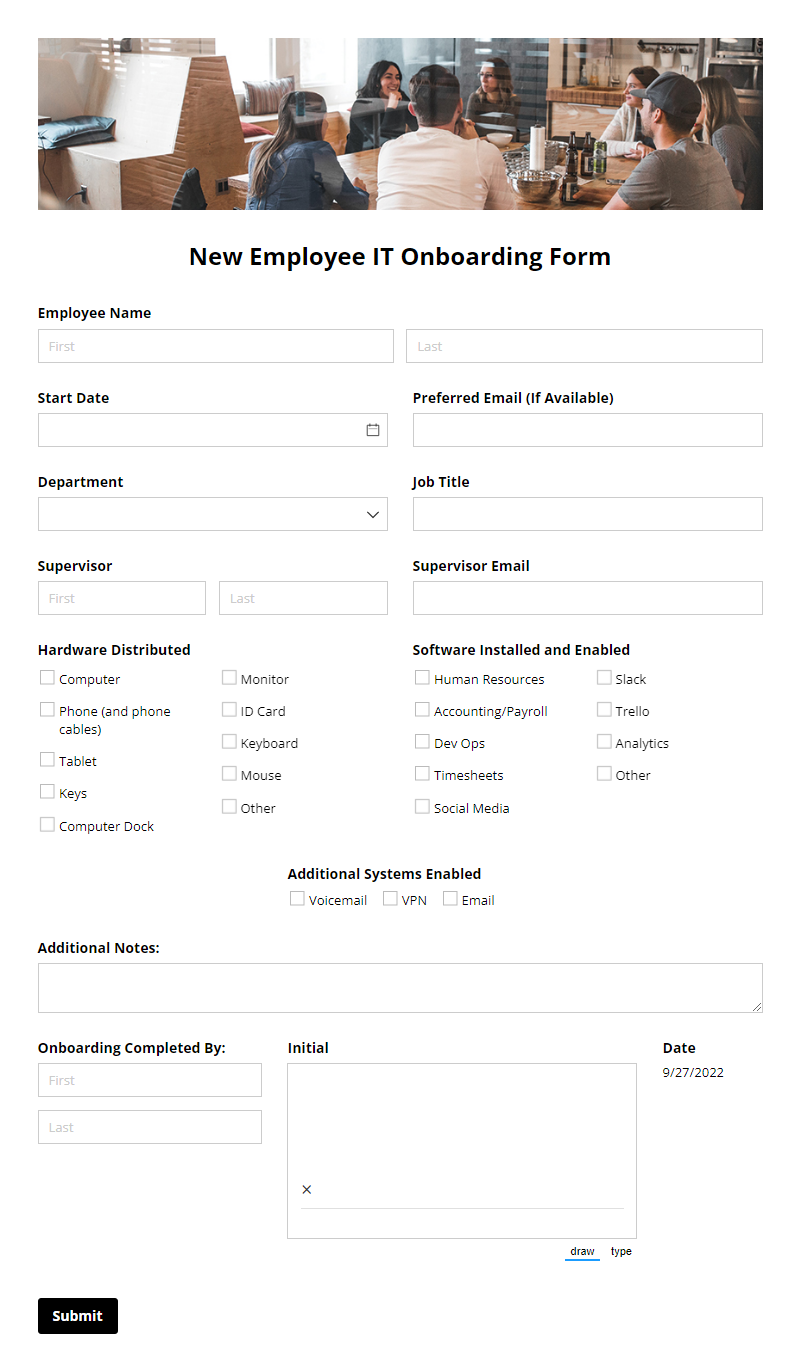This screenshot has width=800, height=1372.
Task: Click the Preferred Email field
Action: tap(587, 430)
